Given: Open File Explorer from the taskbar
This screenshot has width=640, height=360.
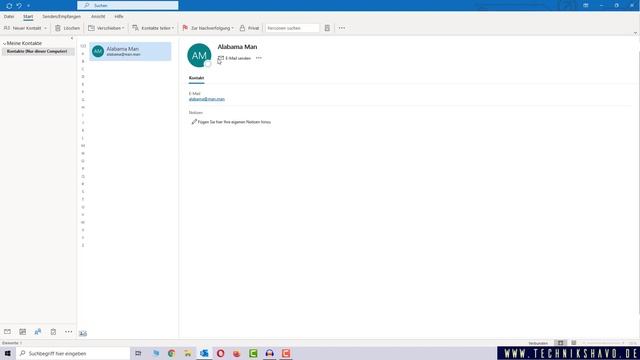Looking at the screenshot, I should pyautogui.click(x=188, y=353).
